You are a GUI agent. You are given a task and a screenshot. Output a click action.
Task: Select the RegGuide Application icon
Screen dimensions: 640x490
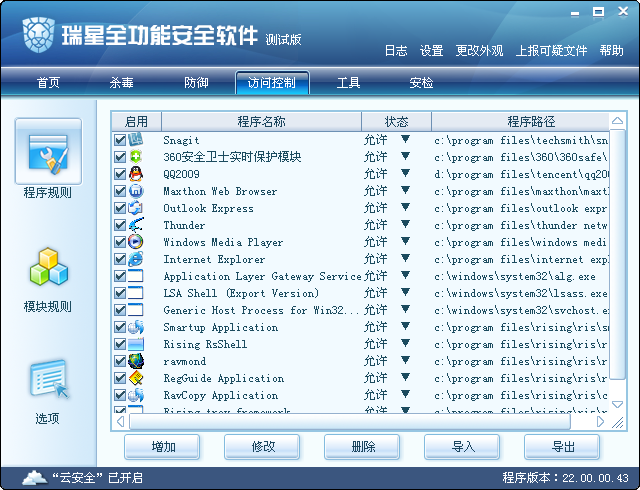[x=136, y=378]
